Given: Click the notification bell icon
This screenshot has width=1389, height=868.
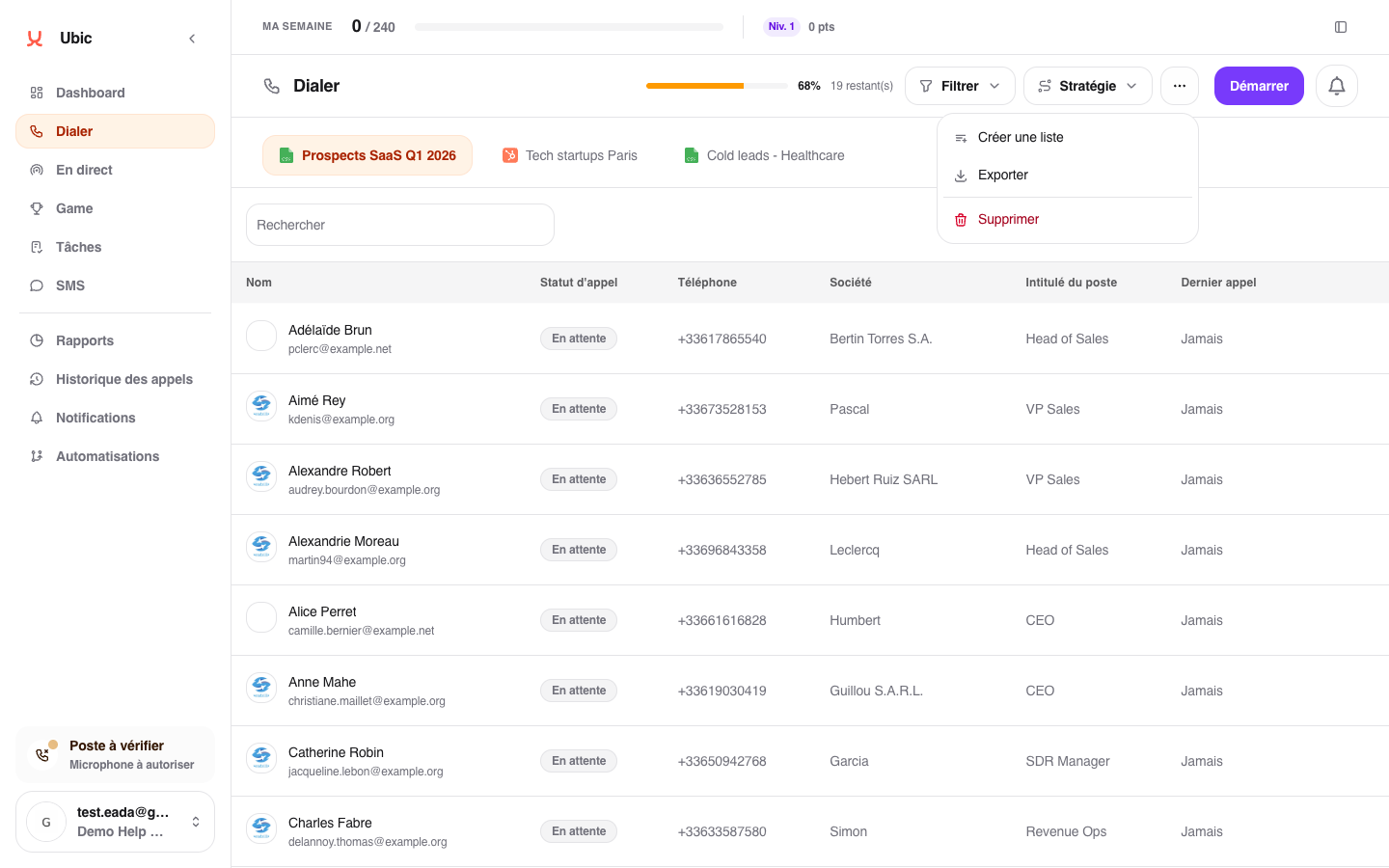Looking at the screenshot, I should click(1336, 86).
